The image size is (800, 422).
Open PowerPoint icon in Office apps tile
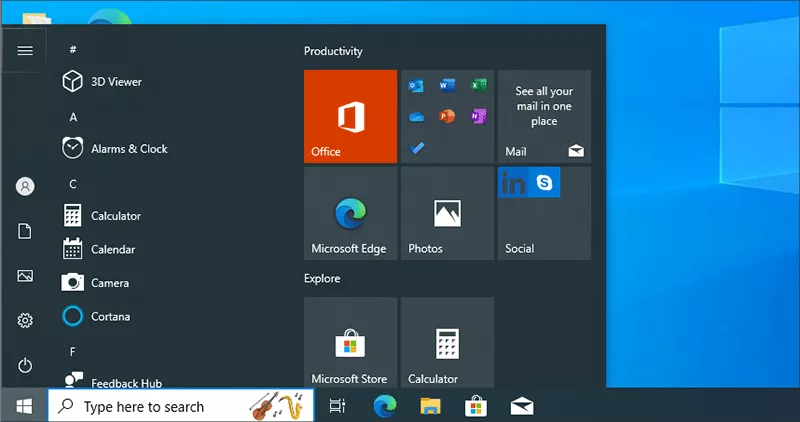click(447, 117)
